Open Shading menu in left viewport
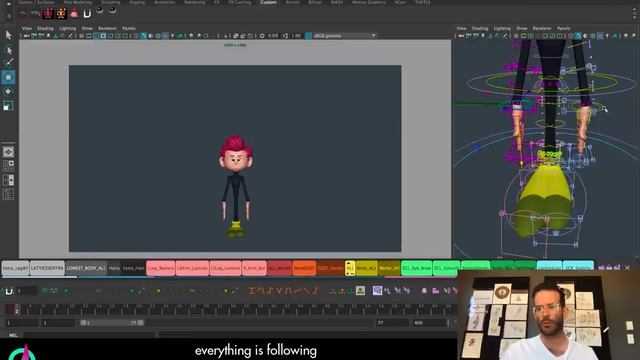The image size is (640, 360). (45, 29)
